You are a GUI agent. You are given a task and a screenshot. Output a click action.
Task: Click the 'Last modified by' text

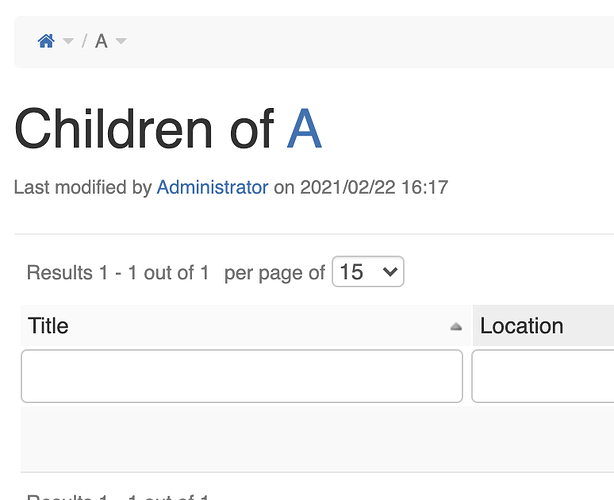tap(83, 187)
